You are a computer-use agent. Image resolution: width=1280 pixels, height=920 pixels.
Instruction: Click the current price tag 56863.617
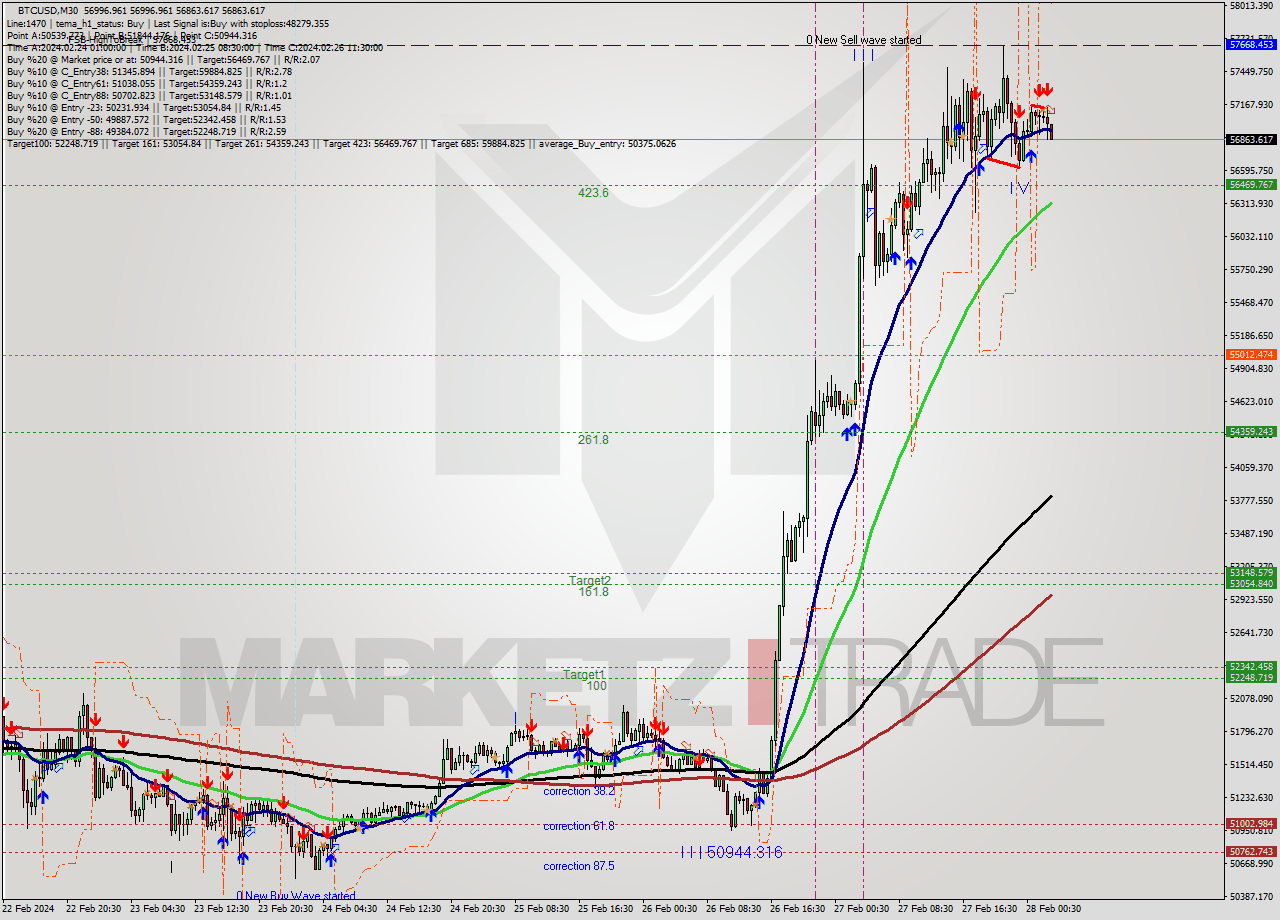click(1252, 139)
